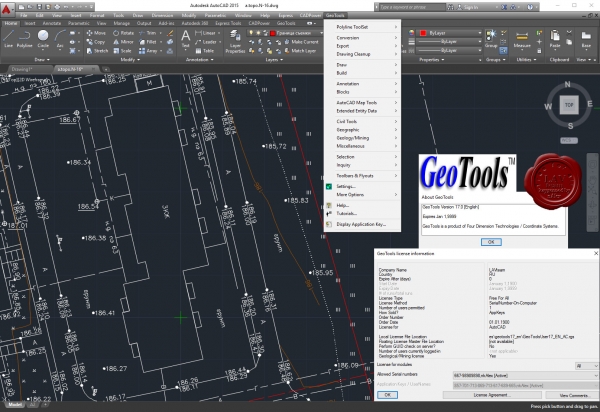Image resolution: width=600 pixels, height=412 pixels.
Task: Select the Text annotation tool
Action: [x=185, y=39]
